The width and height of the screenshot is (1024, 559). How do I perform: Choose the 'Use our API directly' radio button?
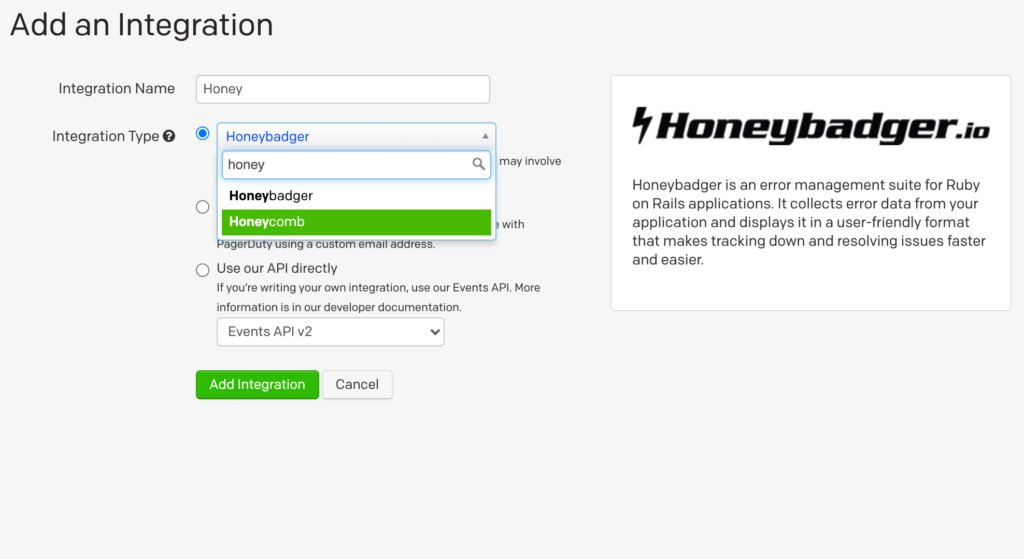coord(203,269)
